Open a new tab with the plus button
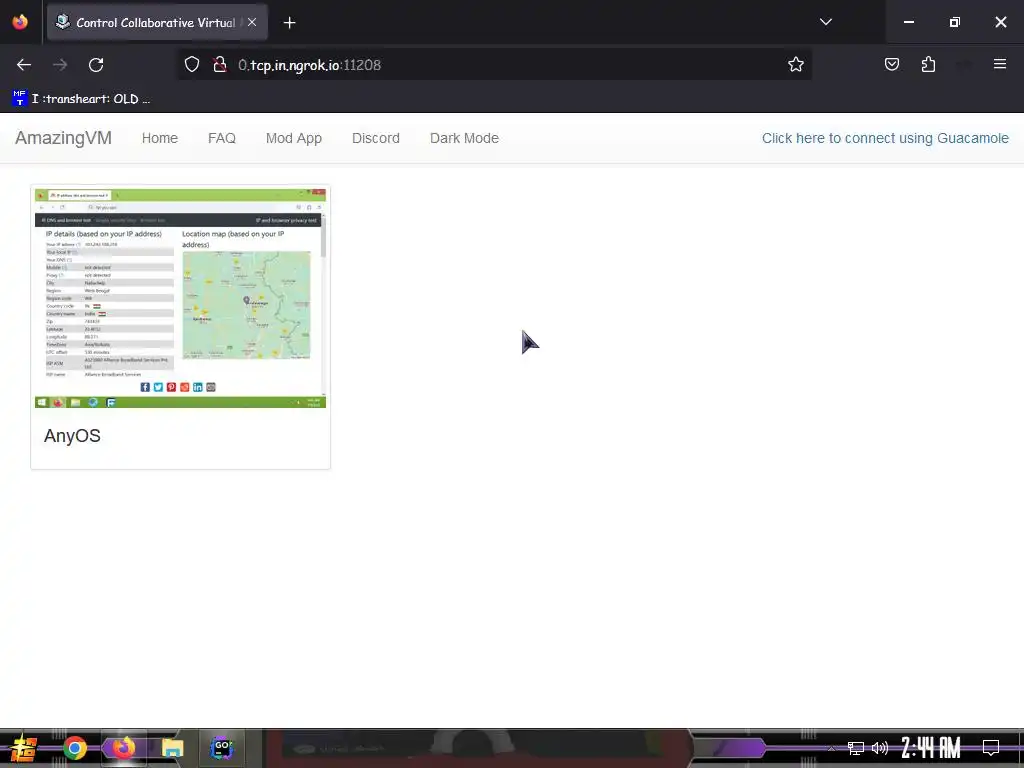Viewport: 1024px width, 768px height. tap(289, 23)
